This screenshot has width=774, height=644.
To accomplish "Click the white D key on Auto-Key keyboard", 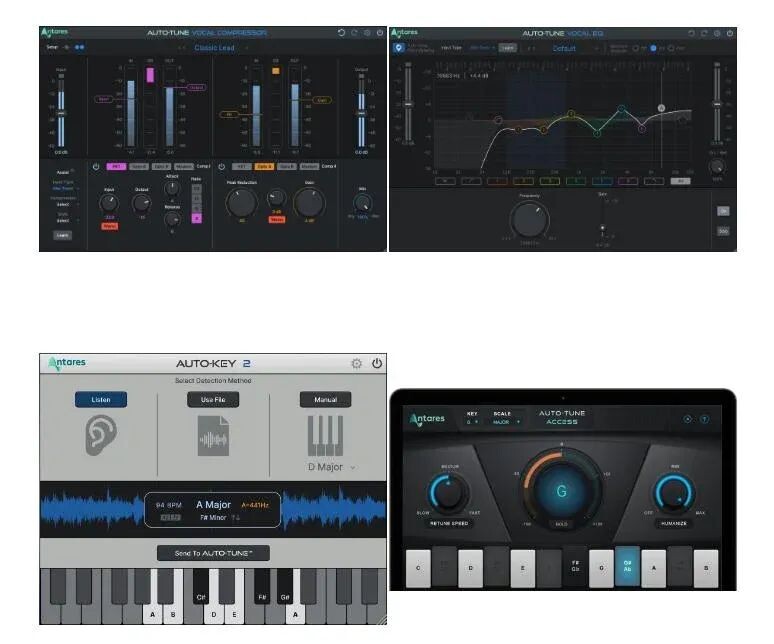I will [214, 612].
